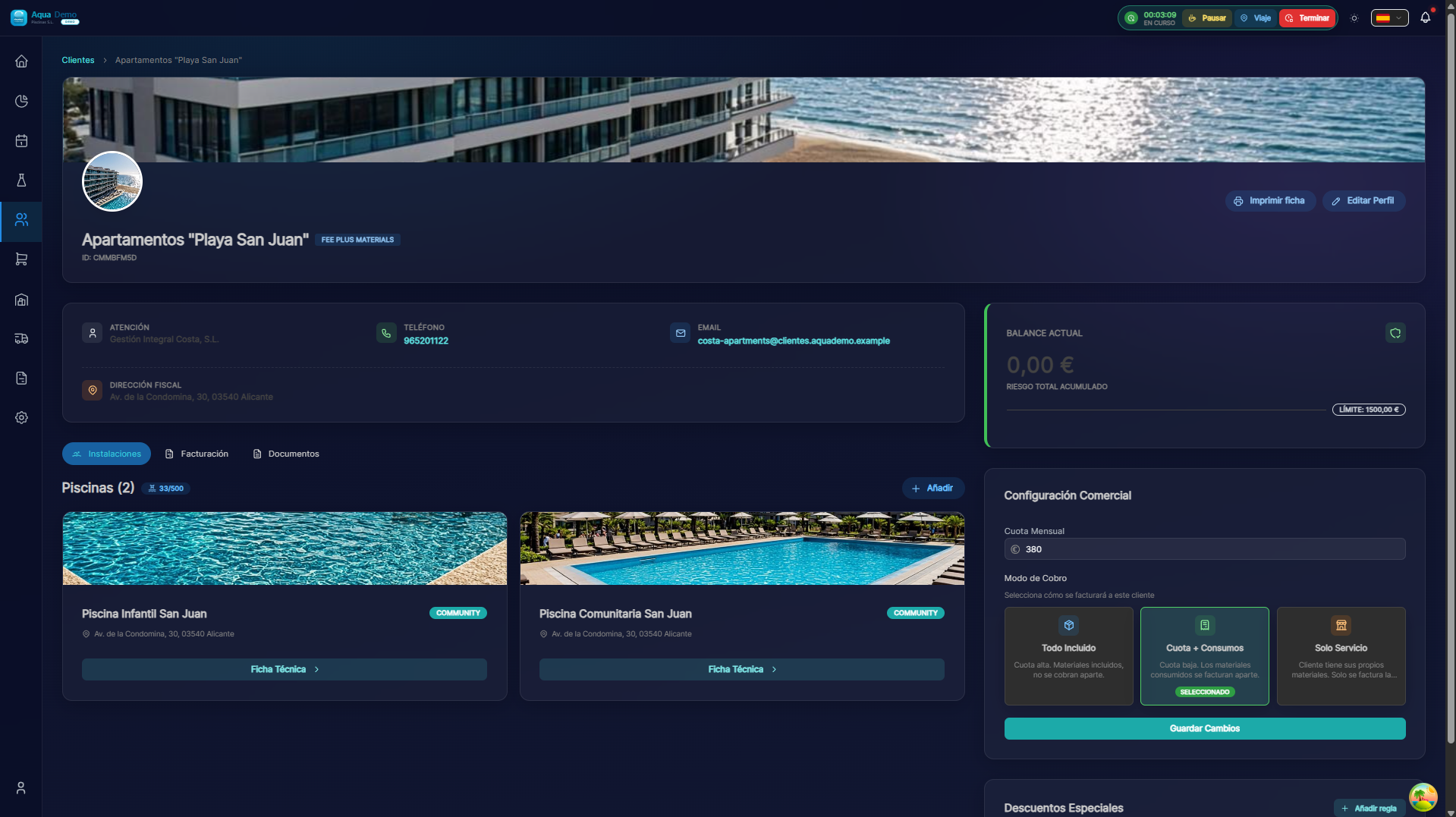This screenshot has width=1456, height=817.
Task: Select the Cuota + Consumos billing mode
Action: [1204, 656]
